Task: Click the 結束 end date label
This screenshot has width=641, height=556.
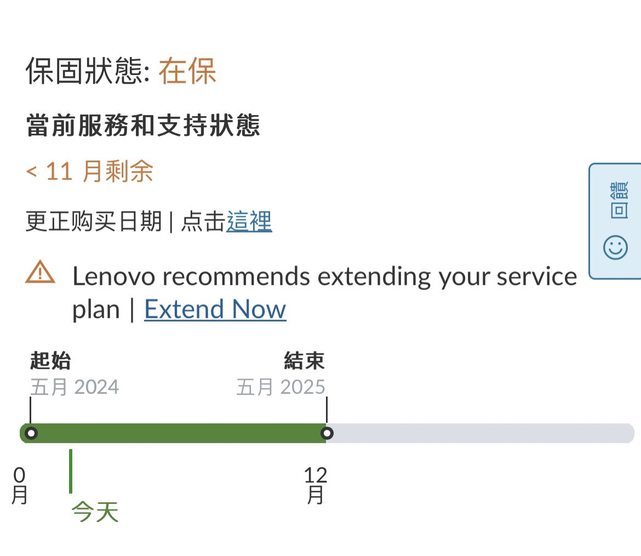Action: click(305, 362)
